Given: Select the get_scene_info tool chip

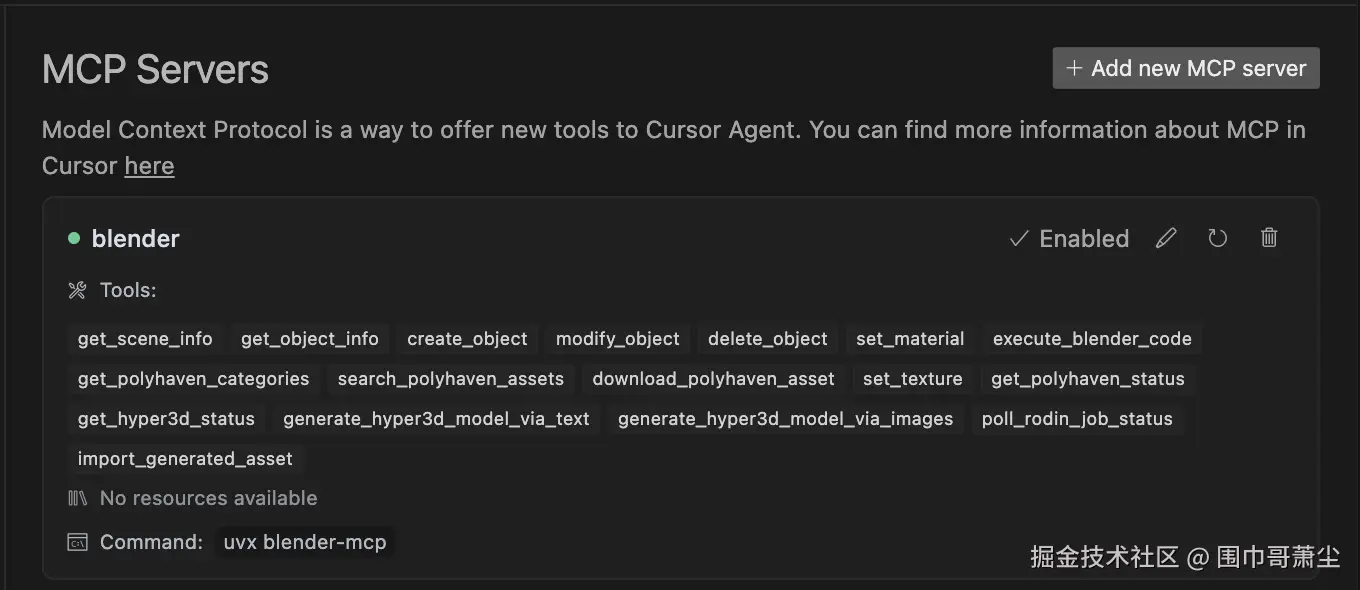Looking at the screenshot, I should coord(145,339).
